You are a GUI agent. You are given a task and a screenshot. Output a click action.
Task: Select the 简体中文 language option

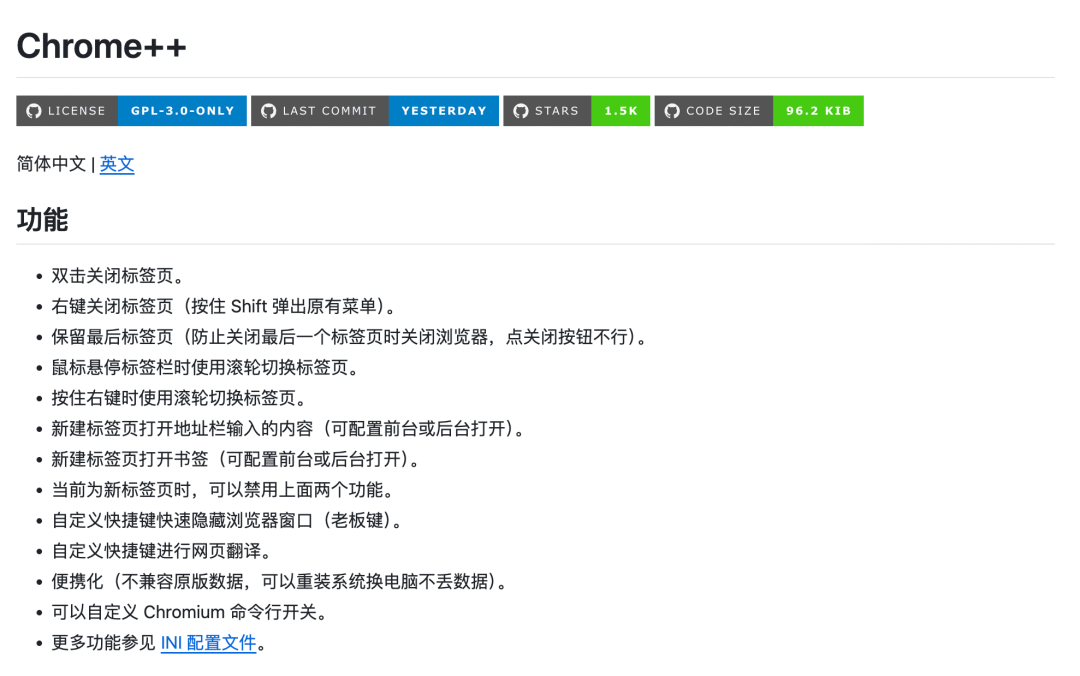(51, 164)
